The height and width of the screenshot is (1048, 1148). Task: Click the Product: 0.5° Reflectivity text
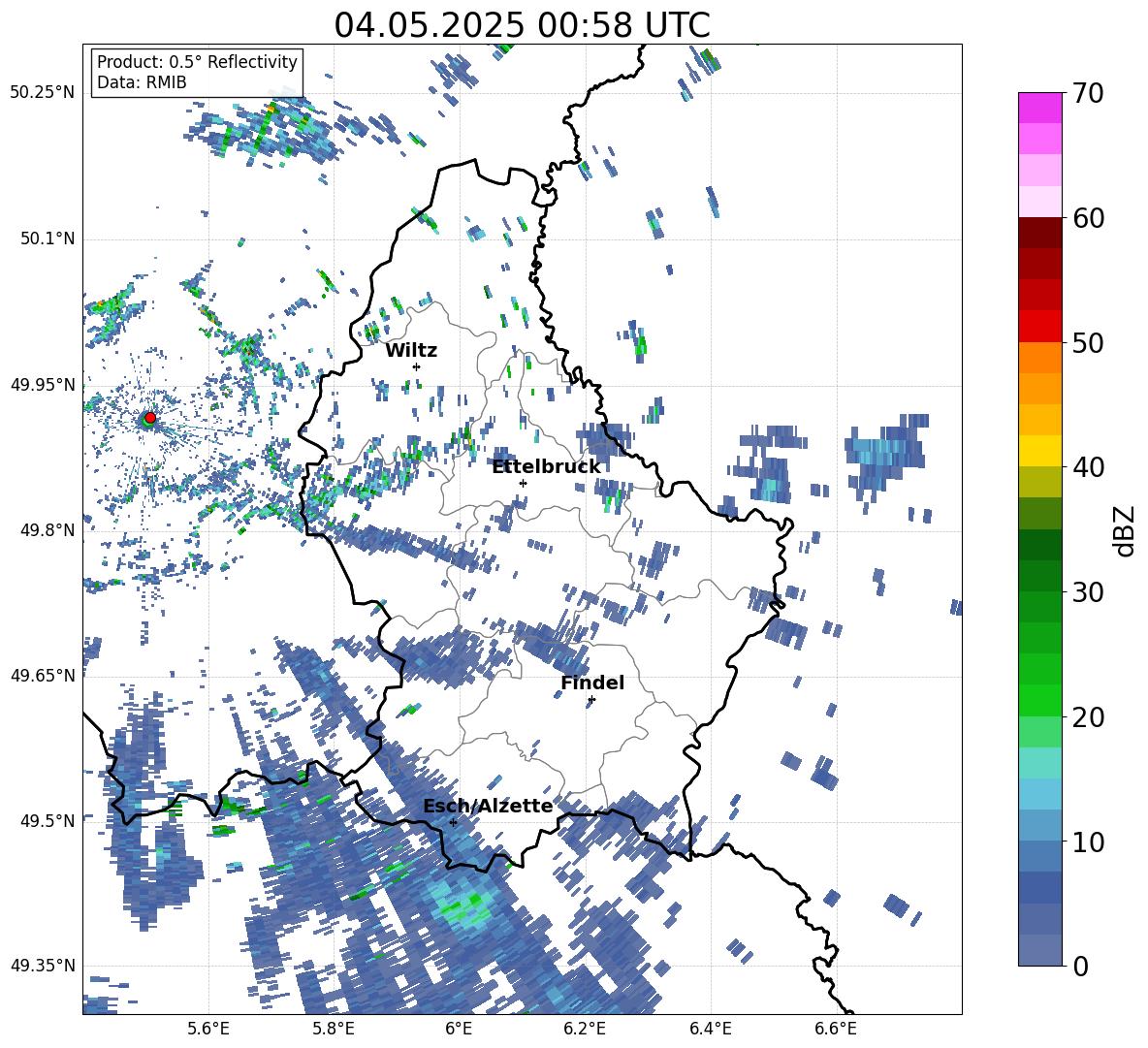point(197,62)
